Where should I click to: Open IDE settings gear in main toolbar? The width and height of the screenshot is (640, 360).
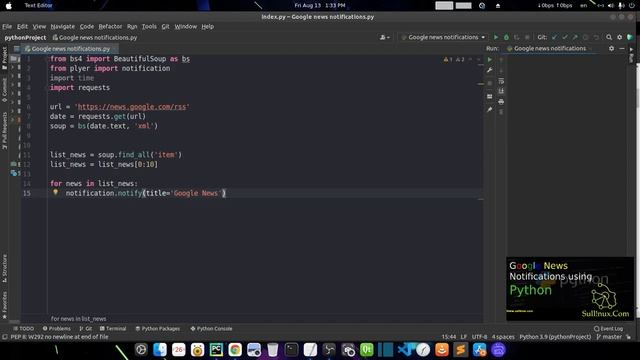tap(620, 37)
